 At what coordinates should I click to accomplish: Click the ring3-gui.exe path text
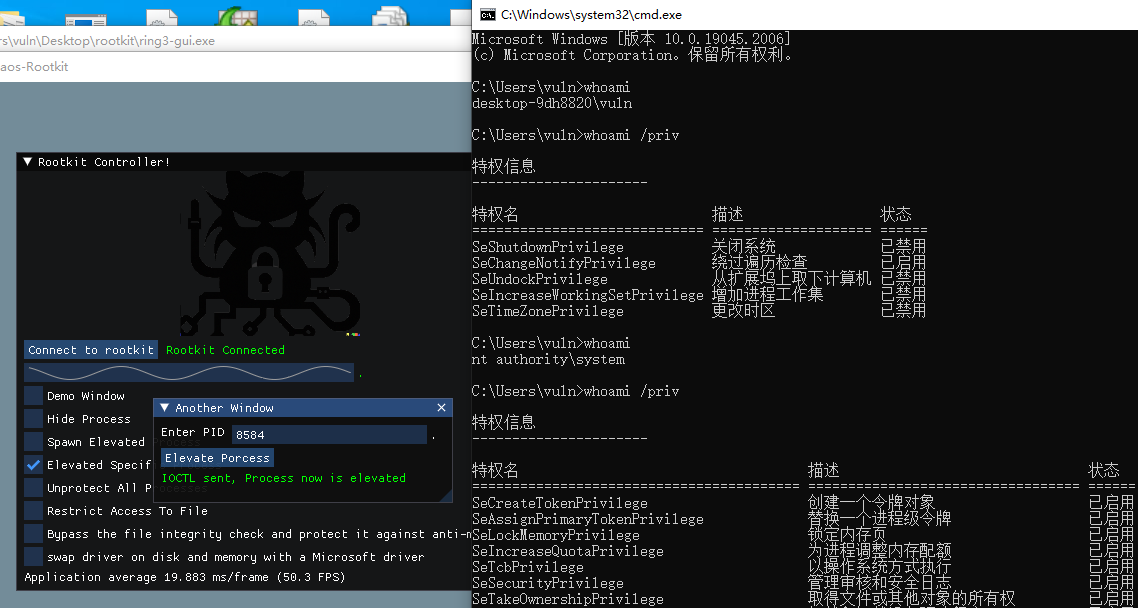[x=107, y=41]
